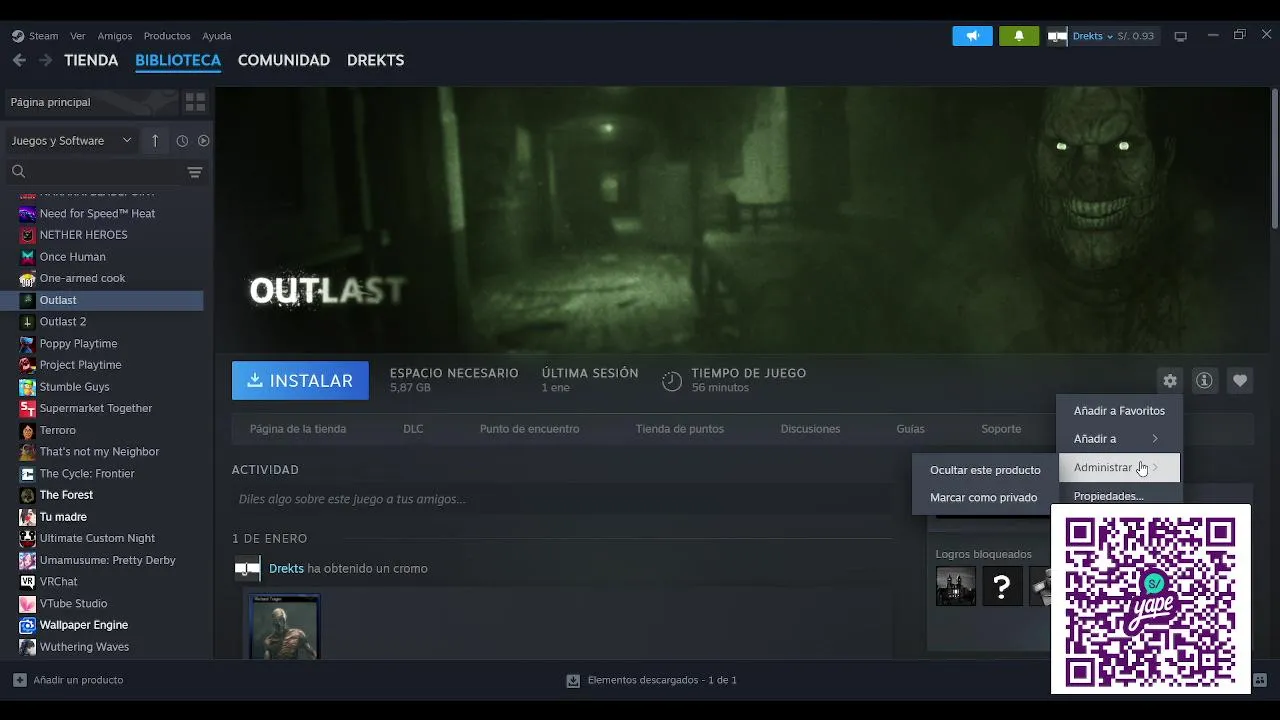Screen dimensions: 1280x720
Task: Open Guías link
Action: coord(910,429)
